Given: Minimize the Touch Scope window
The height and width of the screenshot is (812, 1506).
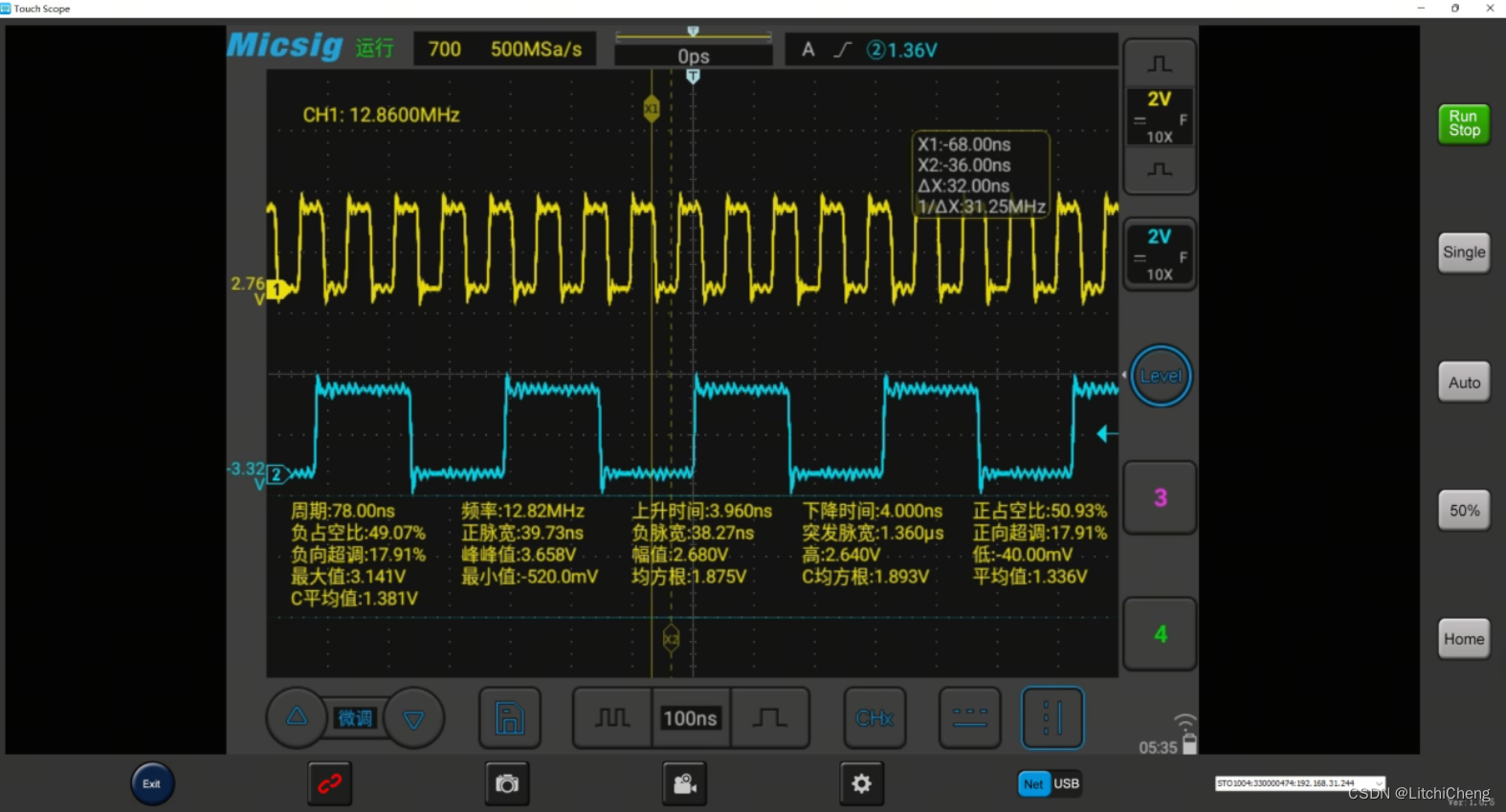Looking at the screenshot, I should (1421, 8).
